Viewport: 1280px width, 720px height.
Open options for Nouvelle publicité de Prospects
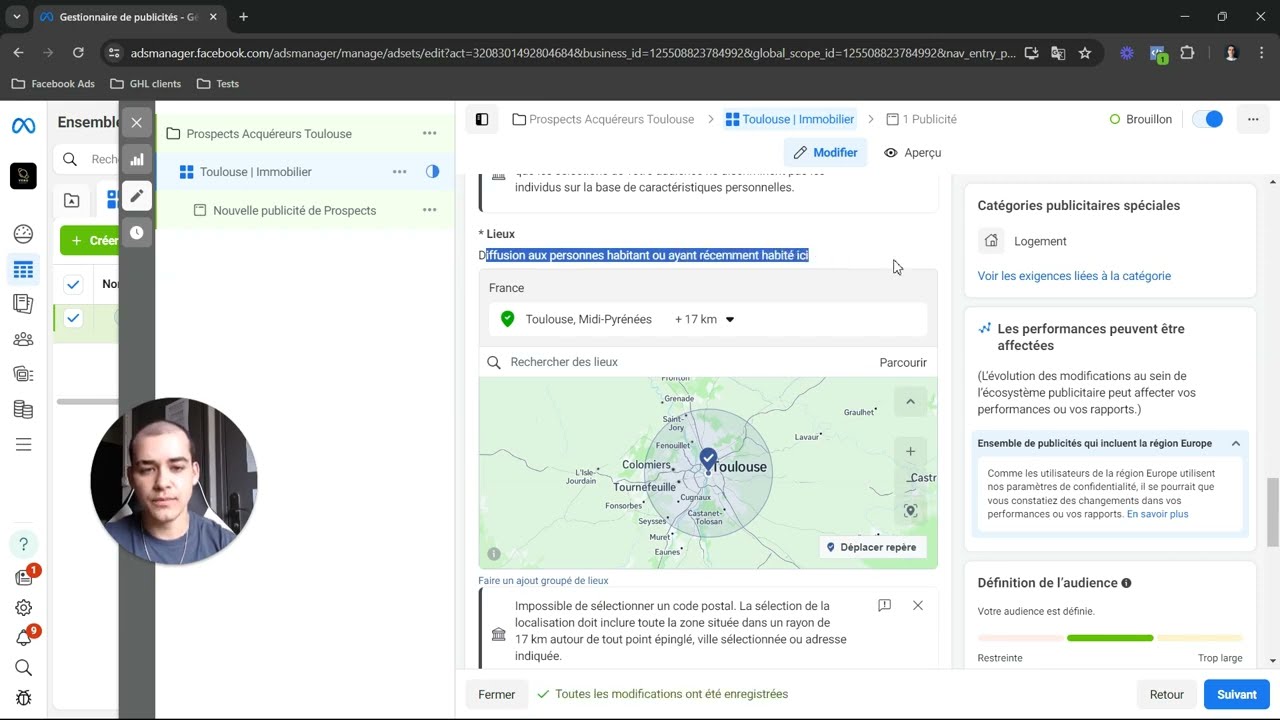coord(429,210)
